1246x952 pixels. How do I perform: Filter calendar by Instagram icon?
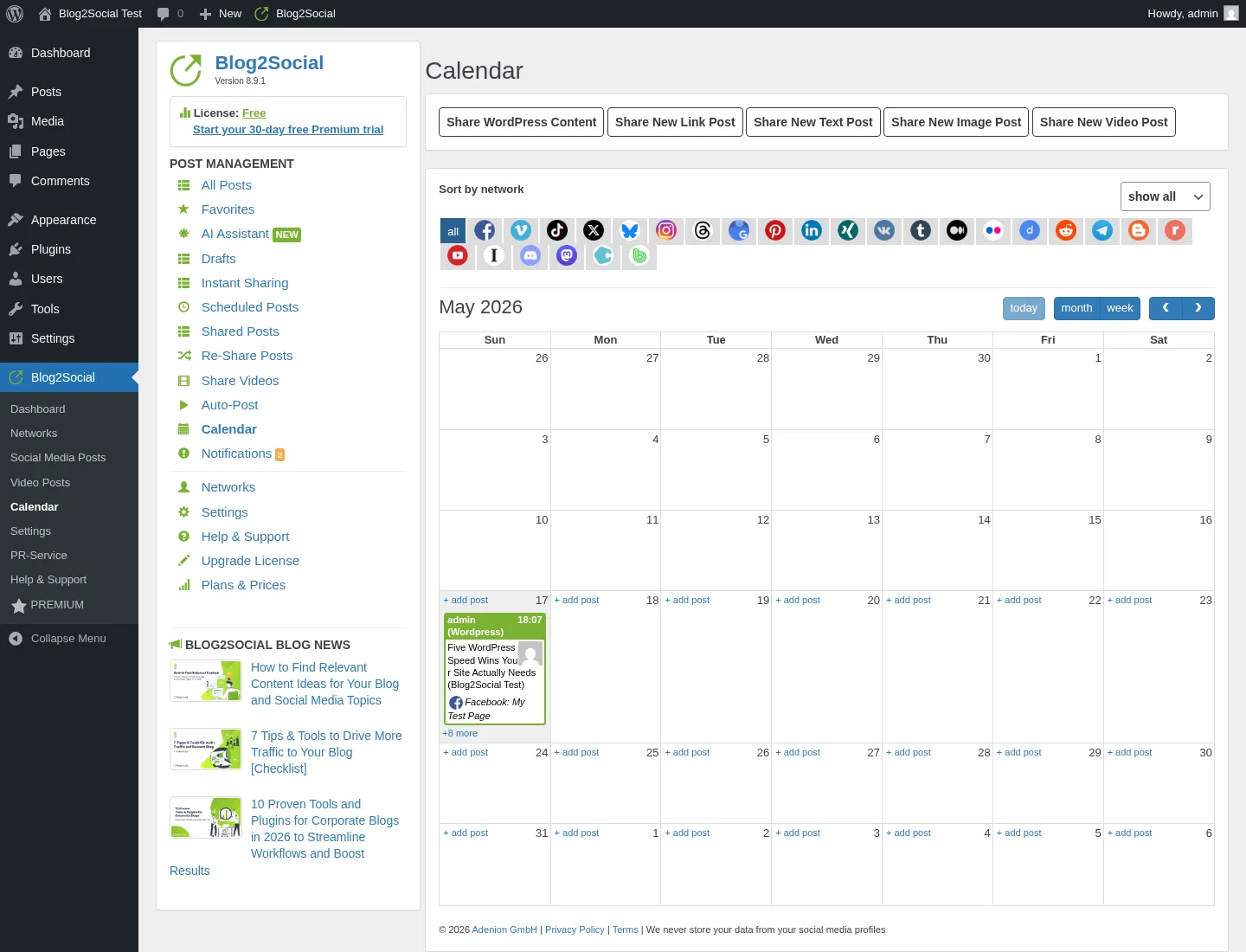[666, 230]
